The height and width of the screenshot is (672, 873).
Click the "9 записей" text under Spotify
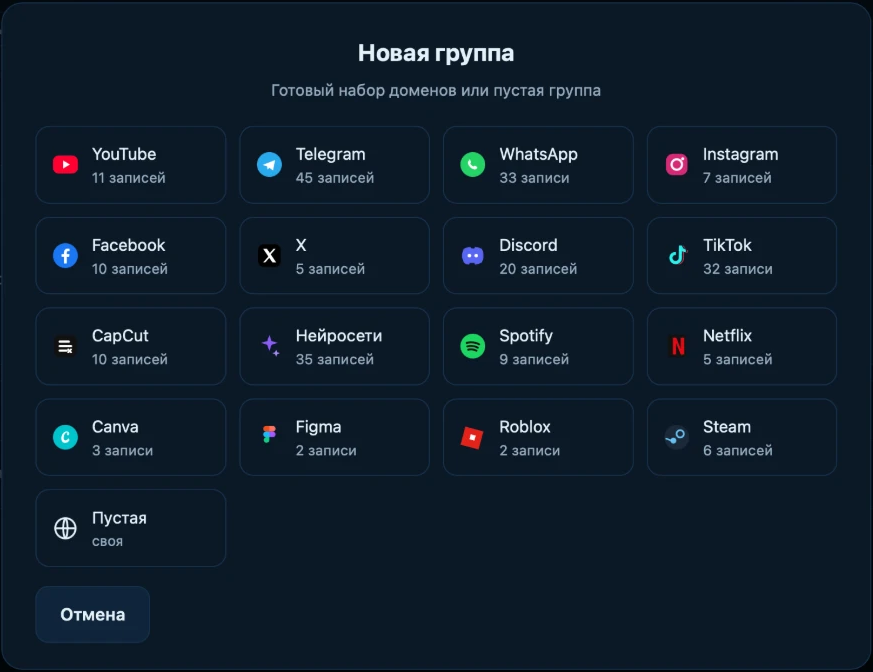pos(534,359)
